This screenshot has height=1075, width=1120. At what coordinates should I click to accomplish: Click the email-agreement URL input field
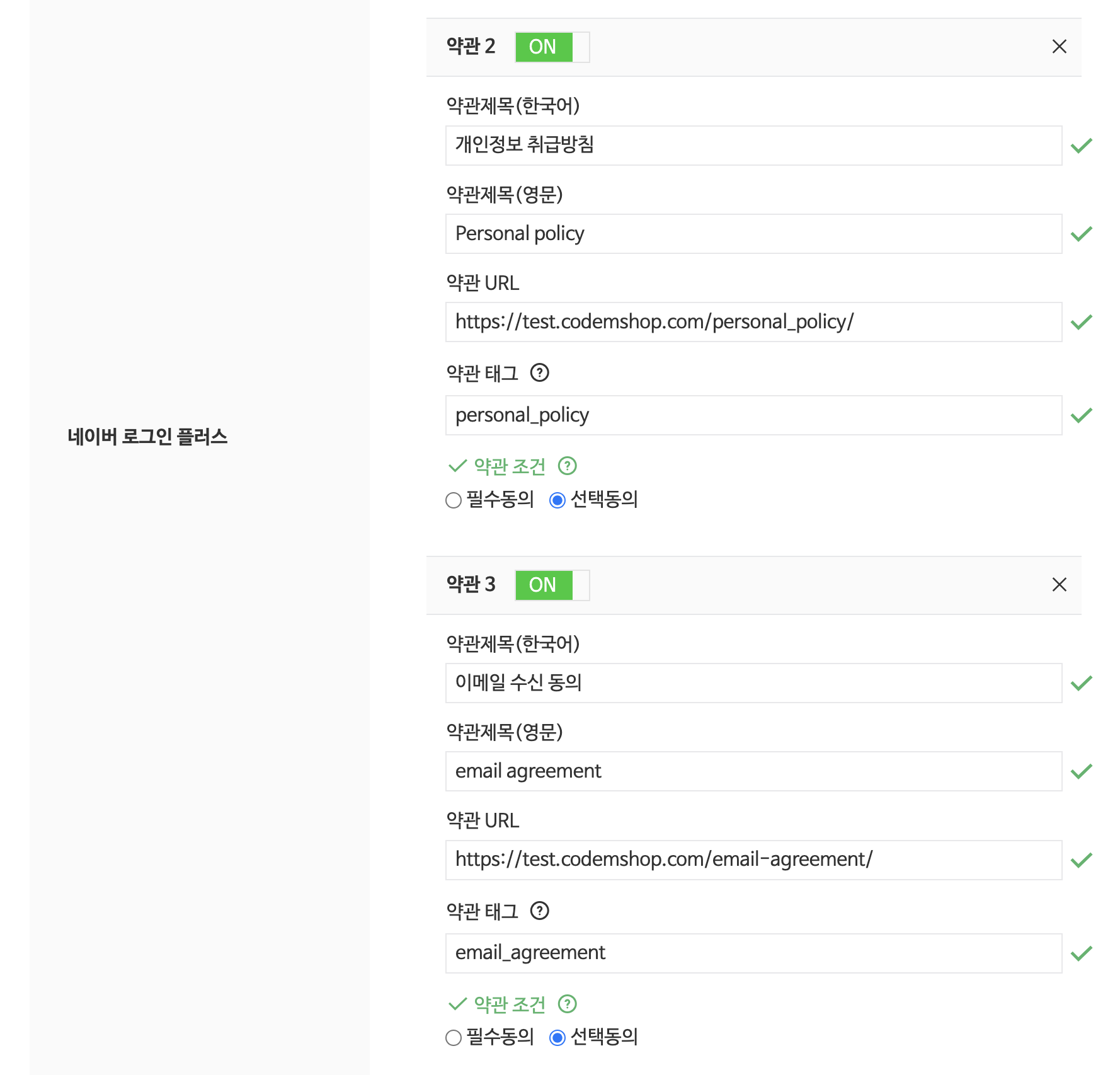pos(753,860)
